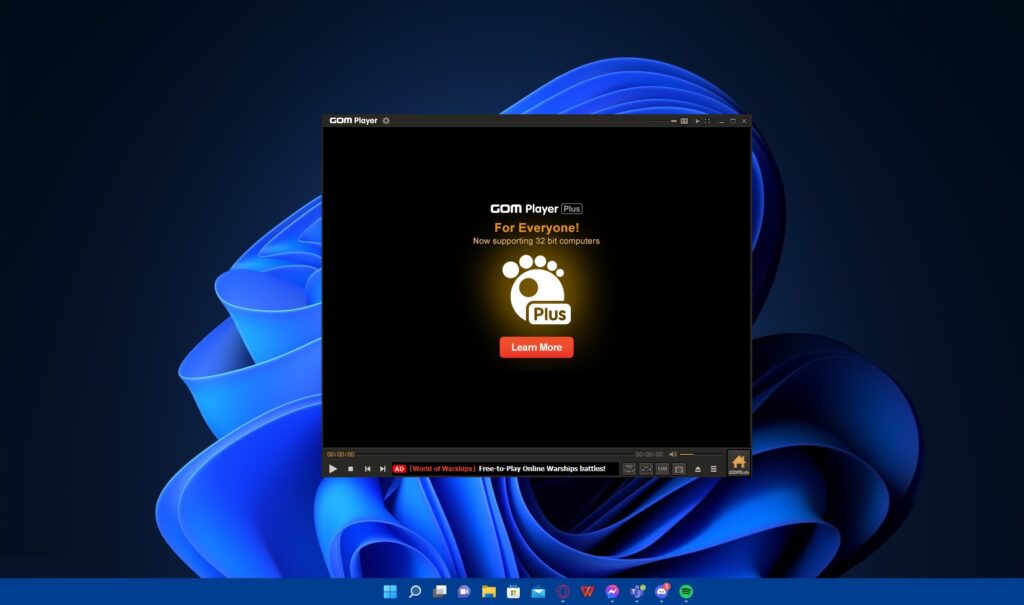
Task: Skip to the next track
Action: pos(383,468)
